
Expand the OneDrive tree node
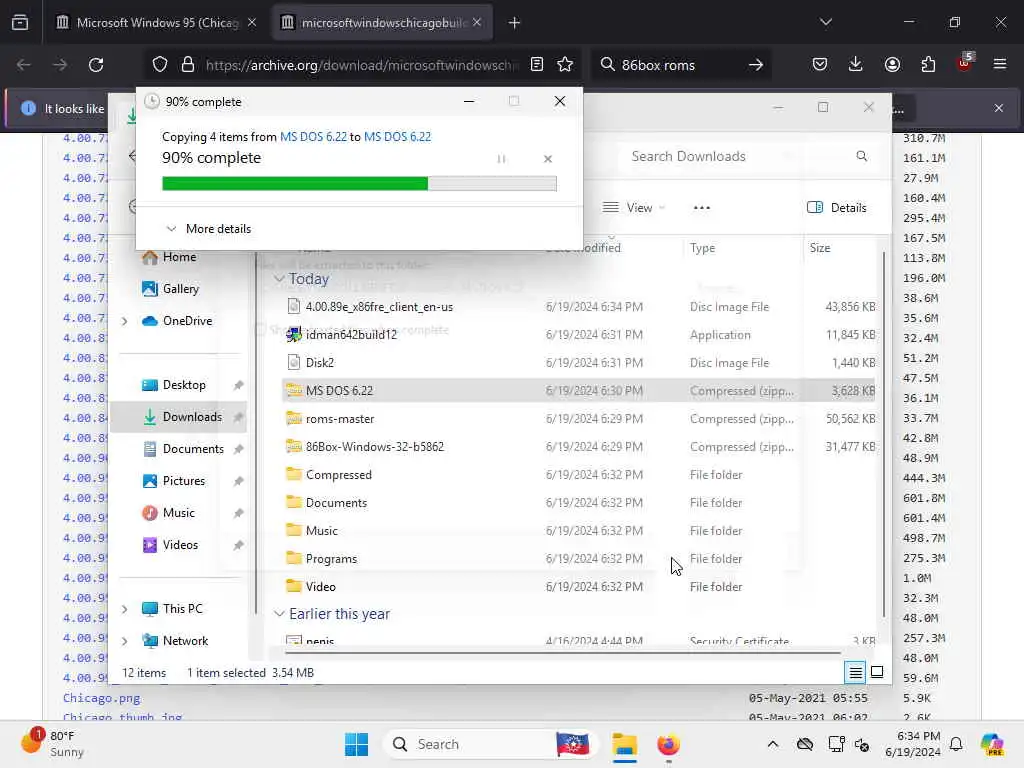tap(125, 321)
